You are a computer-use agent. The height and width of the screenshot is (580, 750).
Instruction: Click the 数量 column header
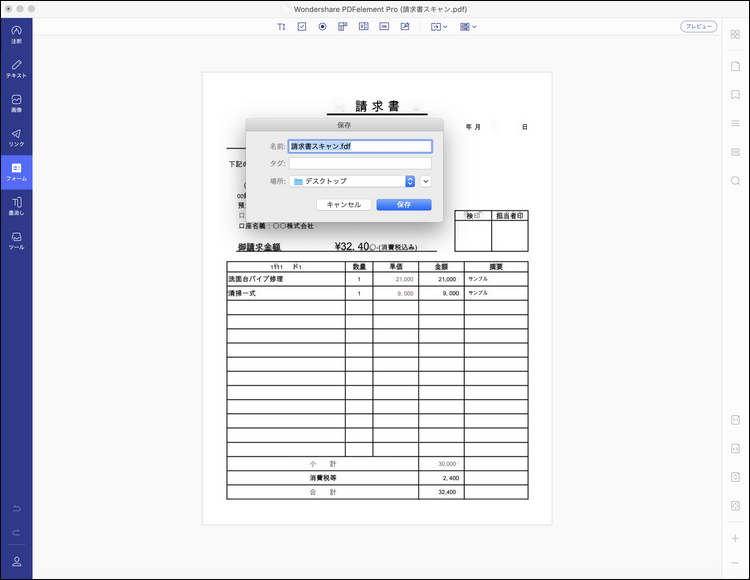[x=359, y=267]
